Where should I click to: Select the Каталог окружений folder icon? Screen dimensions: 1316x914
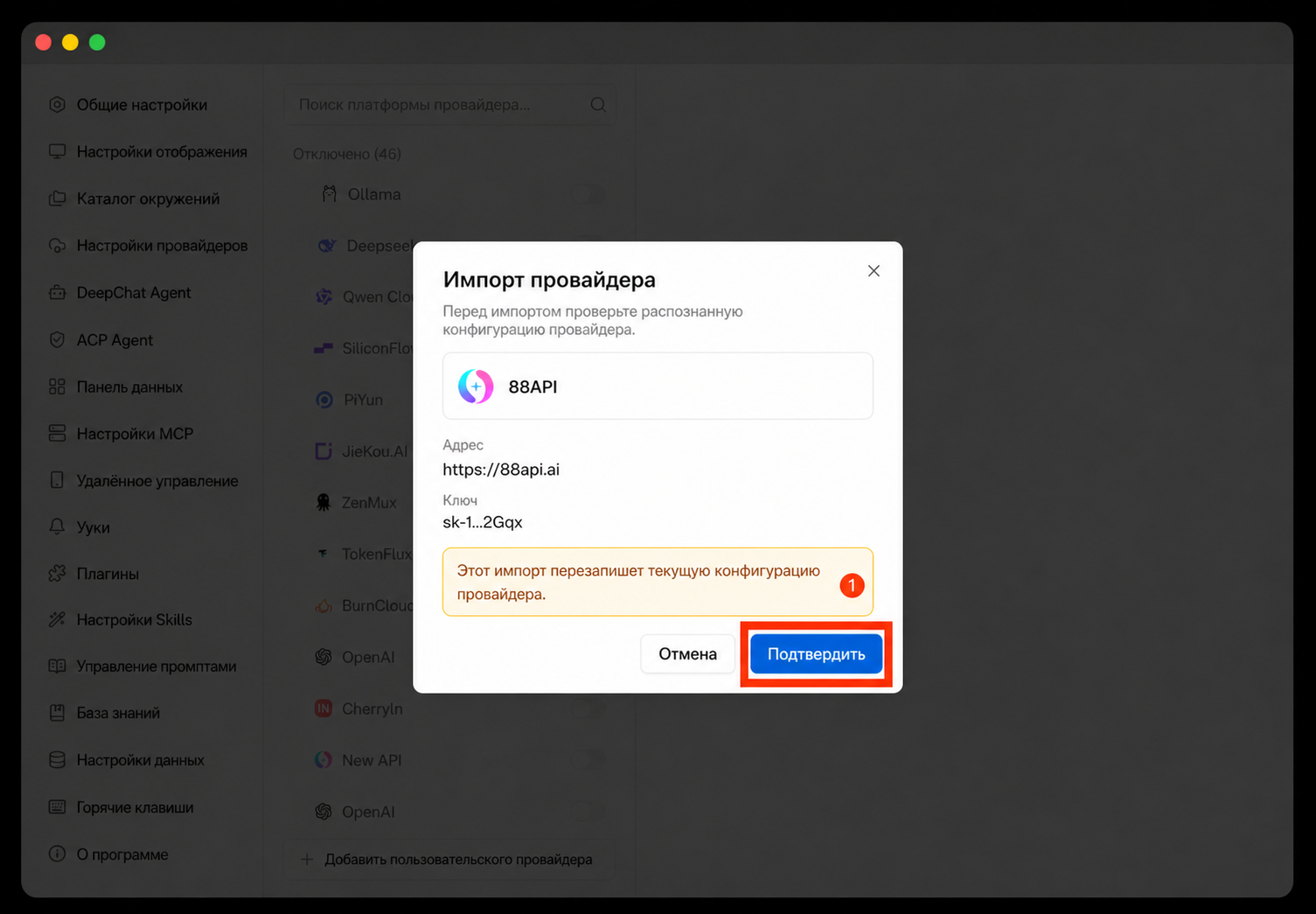tap(57, 199)
